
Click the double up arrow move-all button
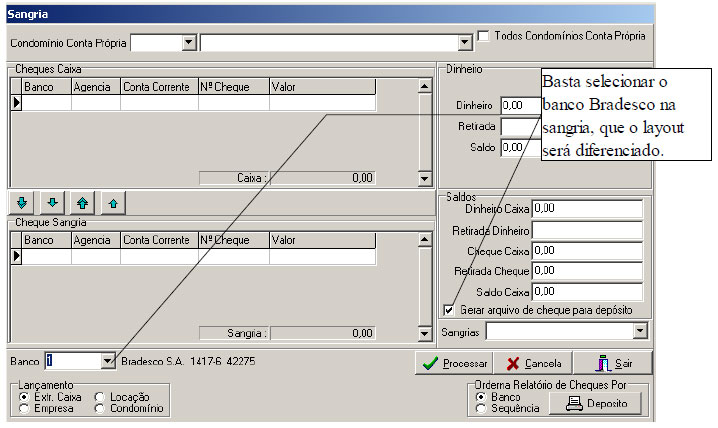(83, 202)
